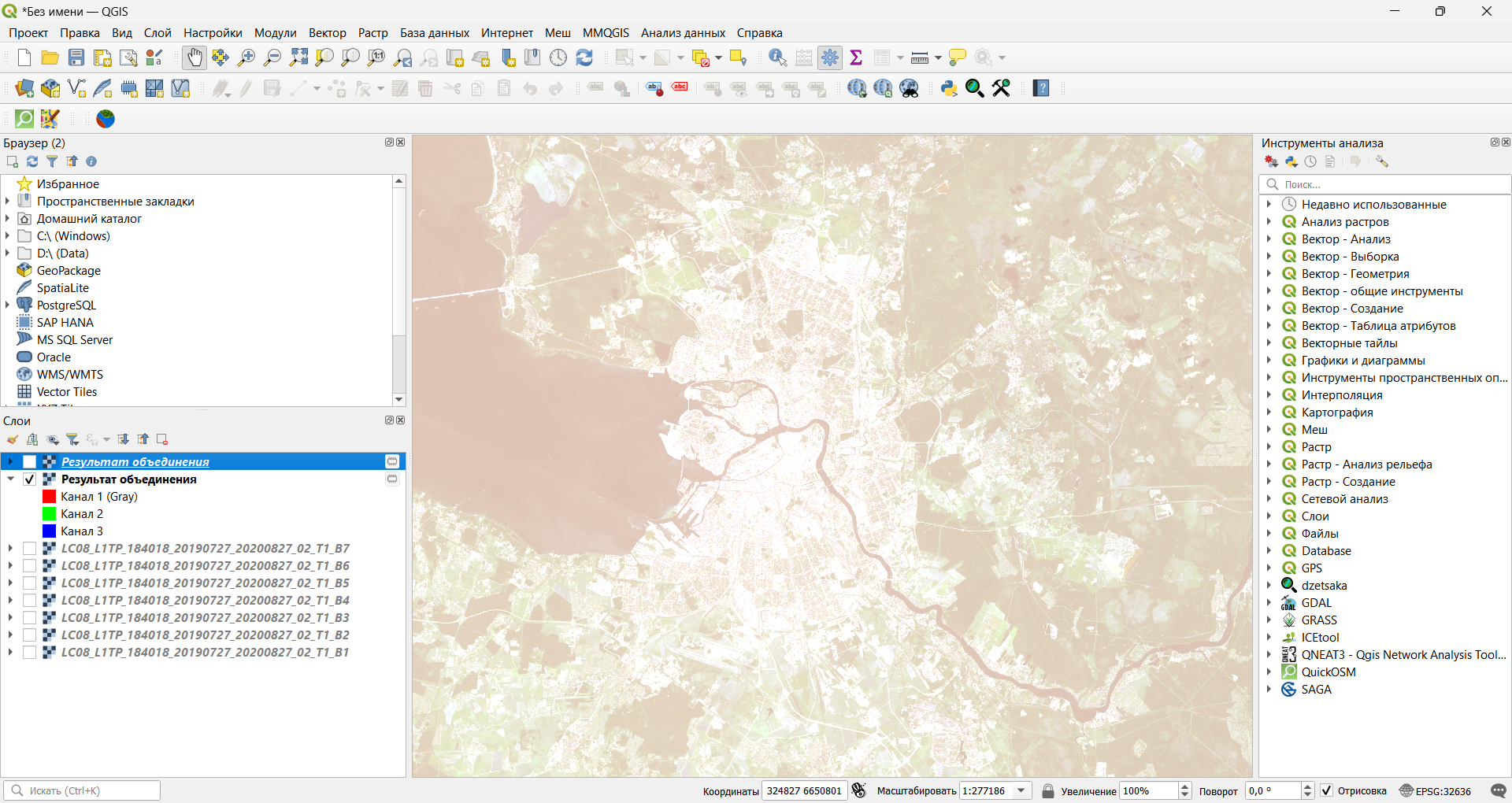This screenshot has height=803, width=1512.
Task: Open the Растр menu
Action: 372,33
